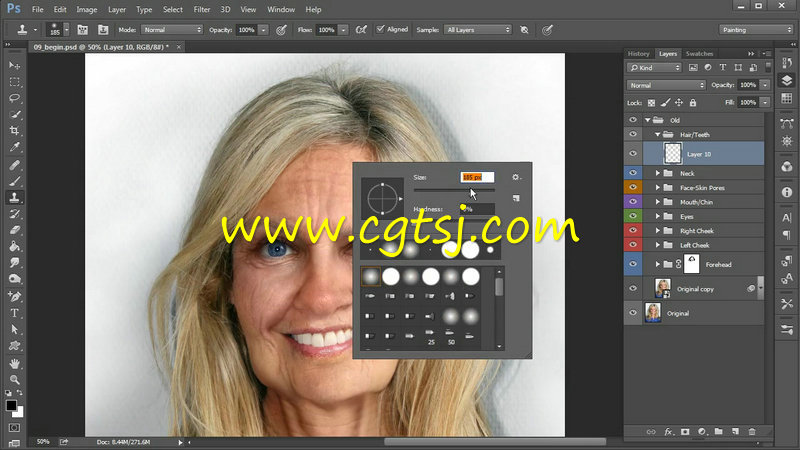Toggle visibility of Face-Skin Pores group
800x450 pixels.
tap(633, 187)
